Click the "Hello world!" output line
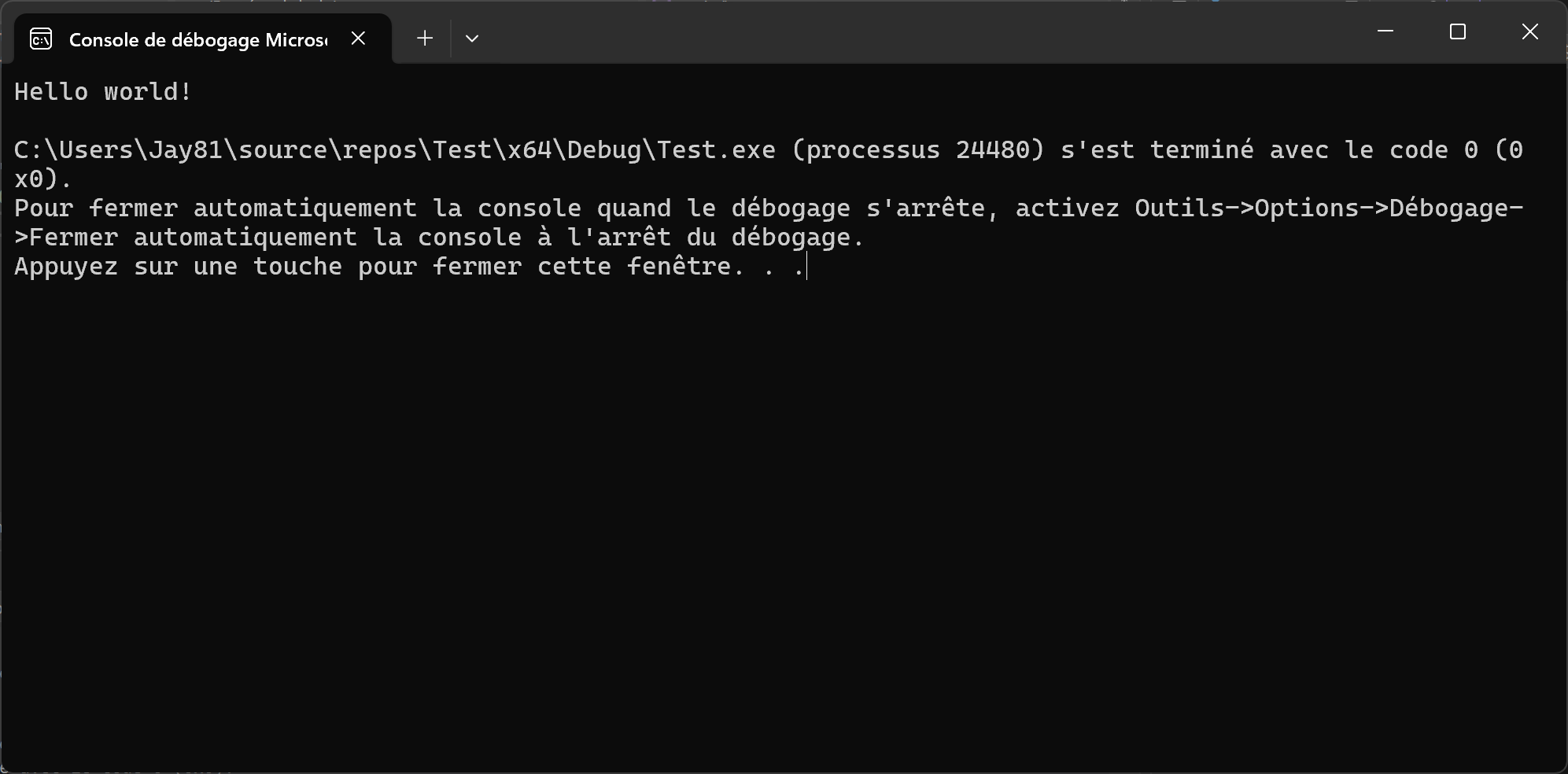The width and height of the screenshot is (1568, 774). [x=103, y=92]
